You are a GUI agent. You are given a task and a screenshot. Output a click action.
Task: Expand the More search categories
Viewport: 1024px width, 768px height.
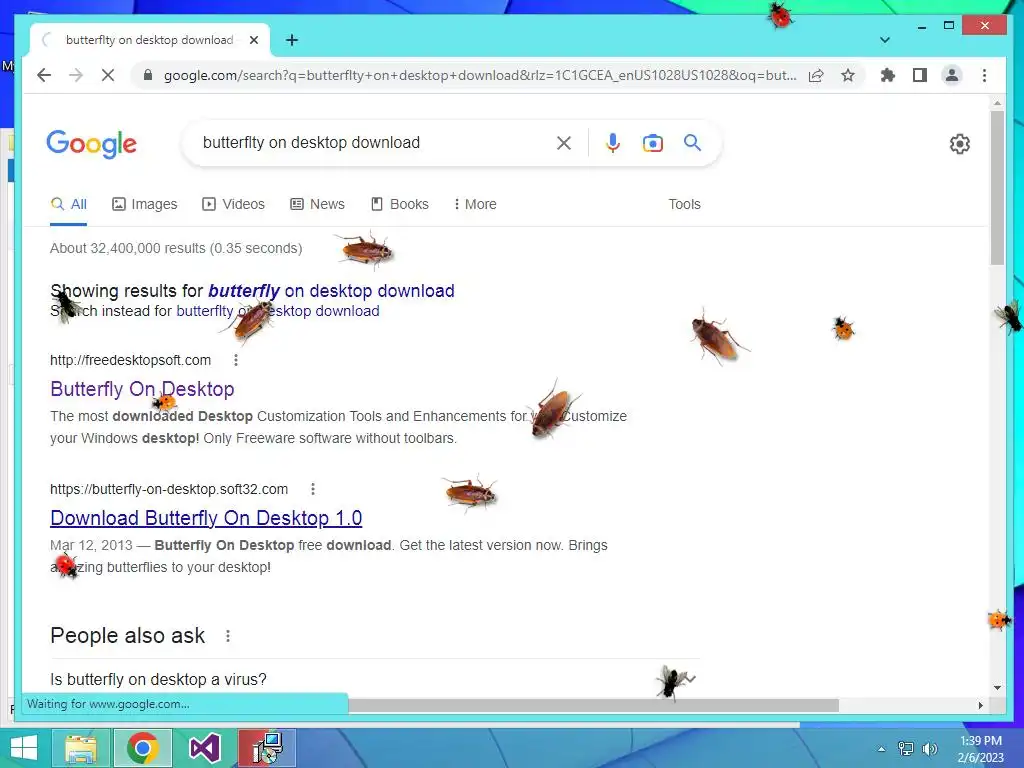point(475,204)
